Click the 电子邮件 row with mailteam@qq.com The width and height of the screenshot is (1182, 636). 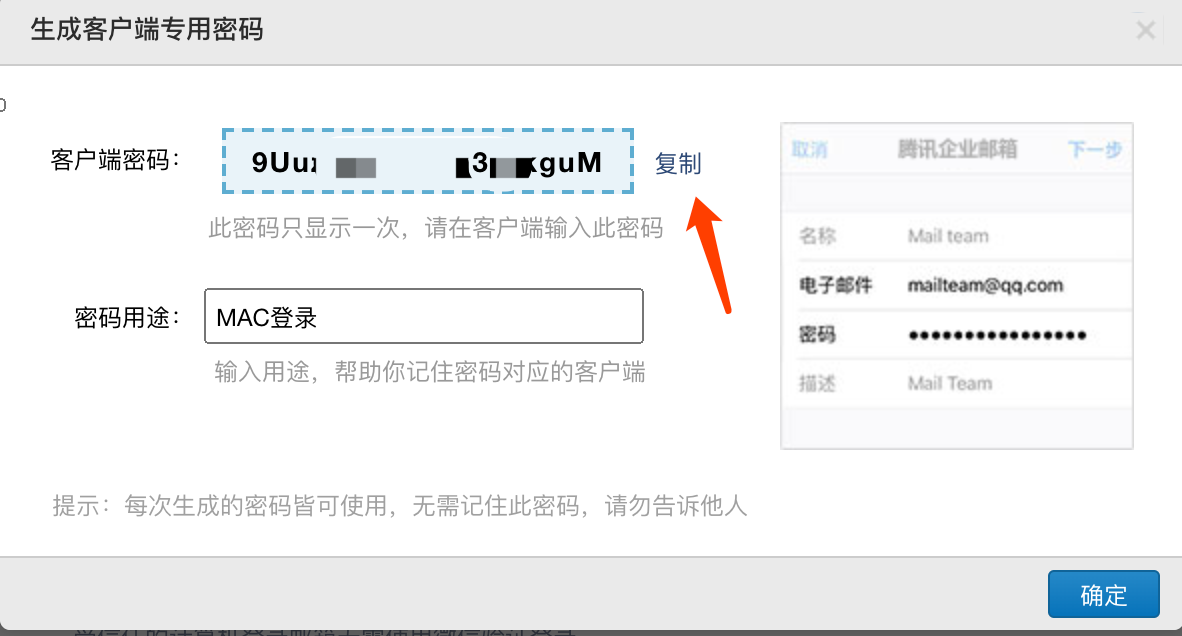957,286
